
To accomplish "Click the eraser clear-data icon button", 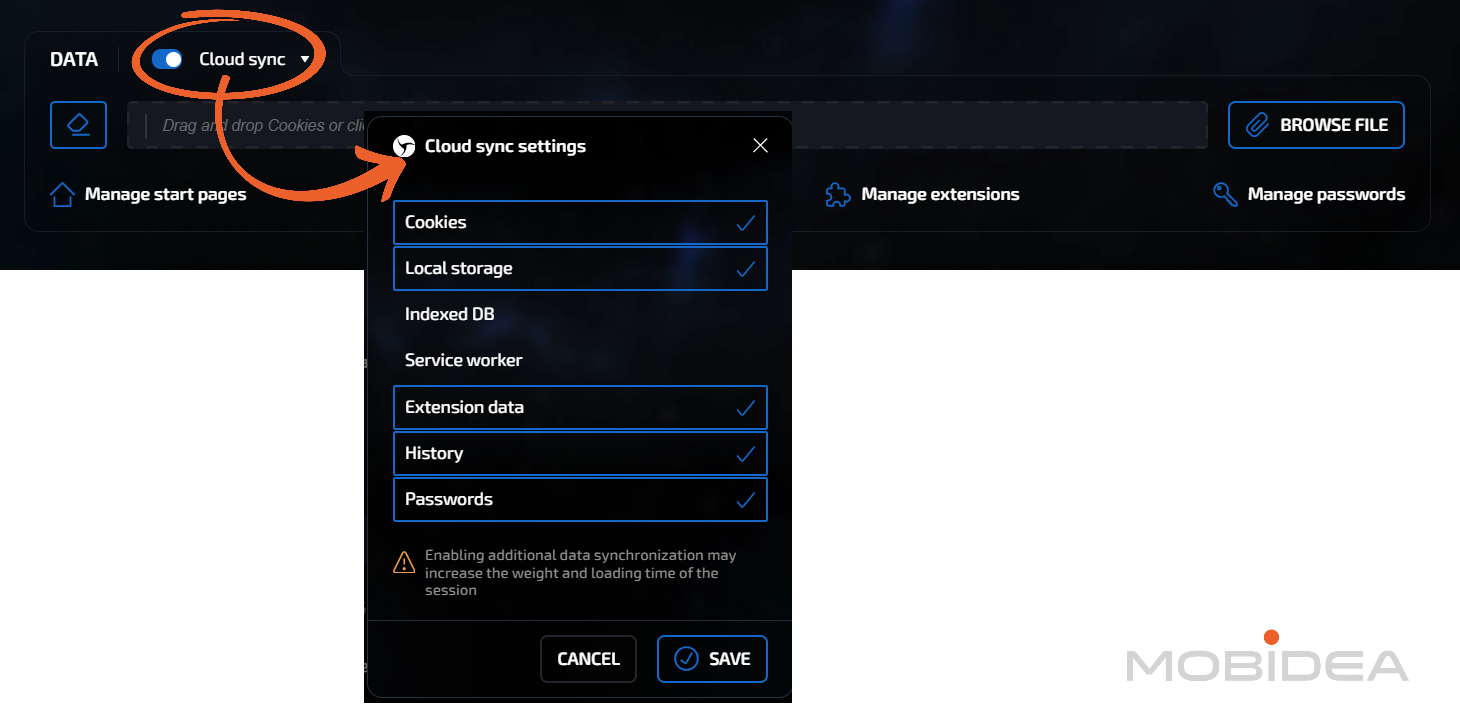I will (78, 125).
